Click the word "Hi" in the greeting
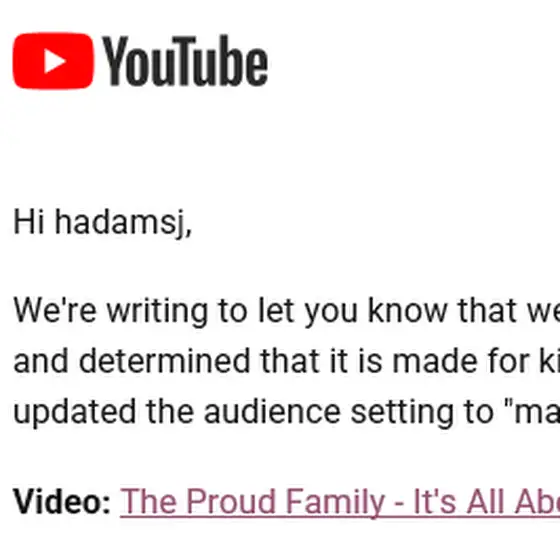Screen dimensions: 560x560 [29, 221]
